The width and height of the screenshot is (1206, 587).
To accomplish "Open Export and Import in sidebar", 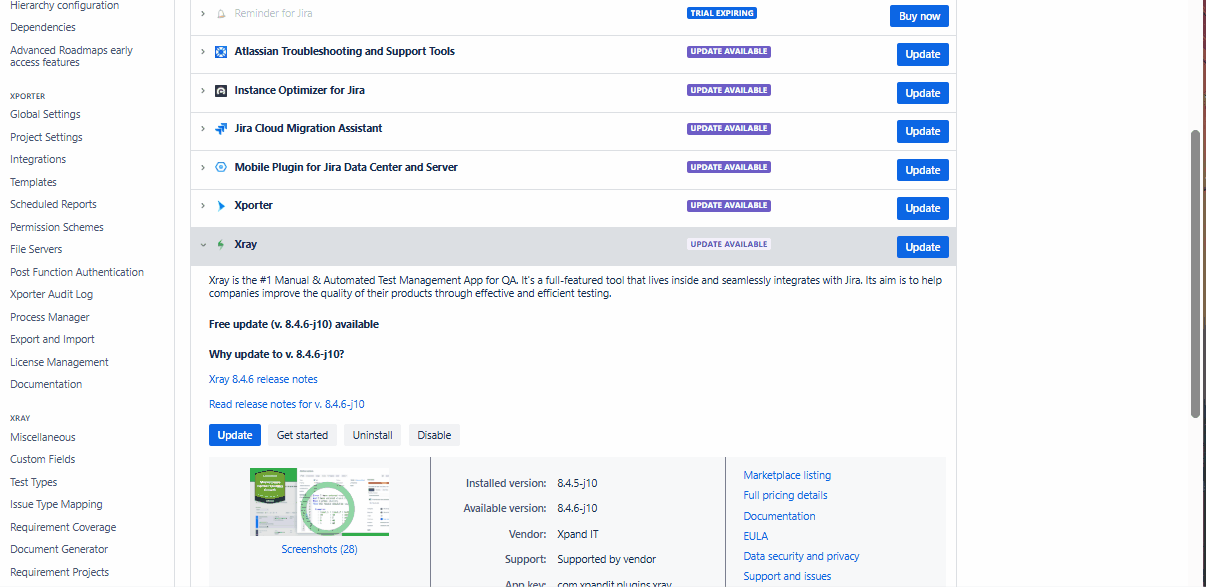I will point(52,339).
